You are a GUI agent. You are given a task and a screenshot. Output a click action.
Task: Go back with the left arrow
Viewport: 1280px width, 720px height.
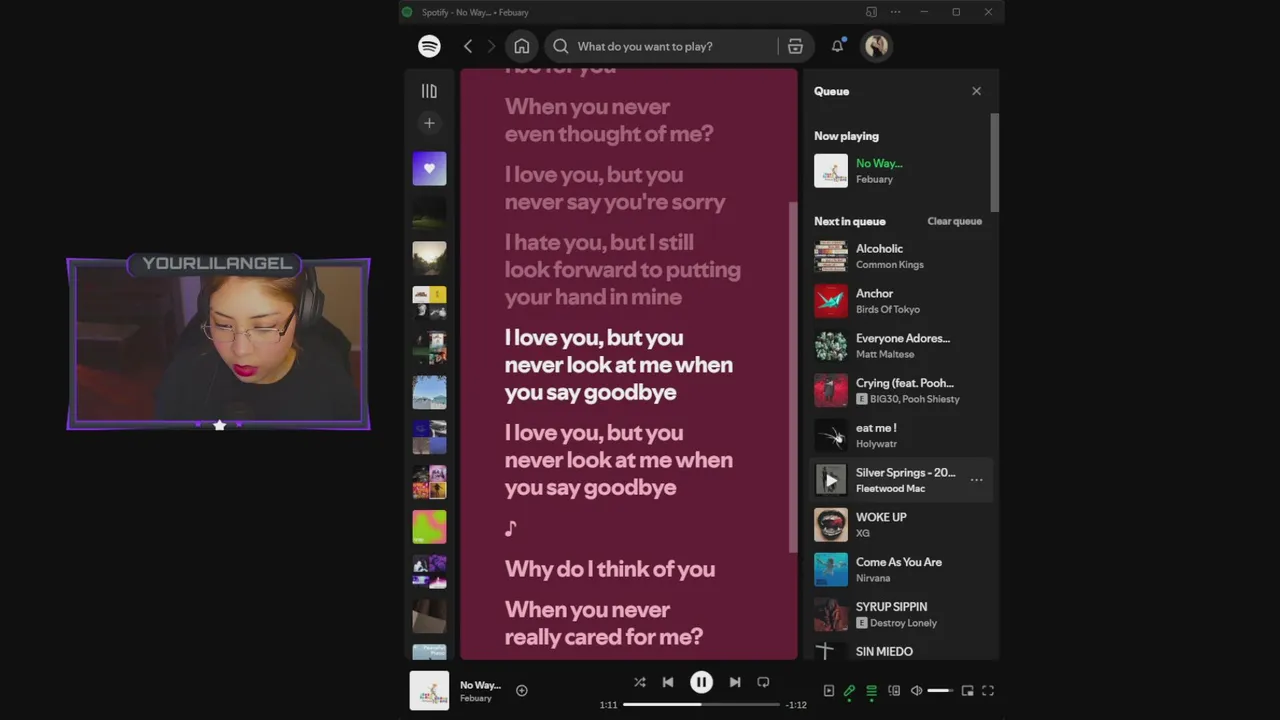click(468, 46)
